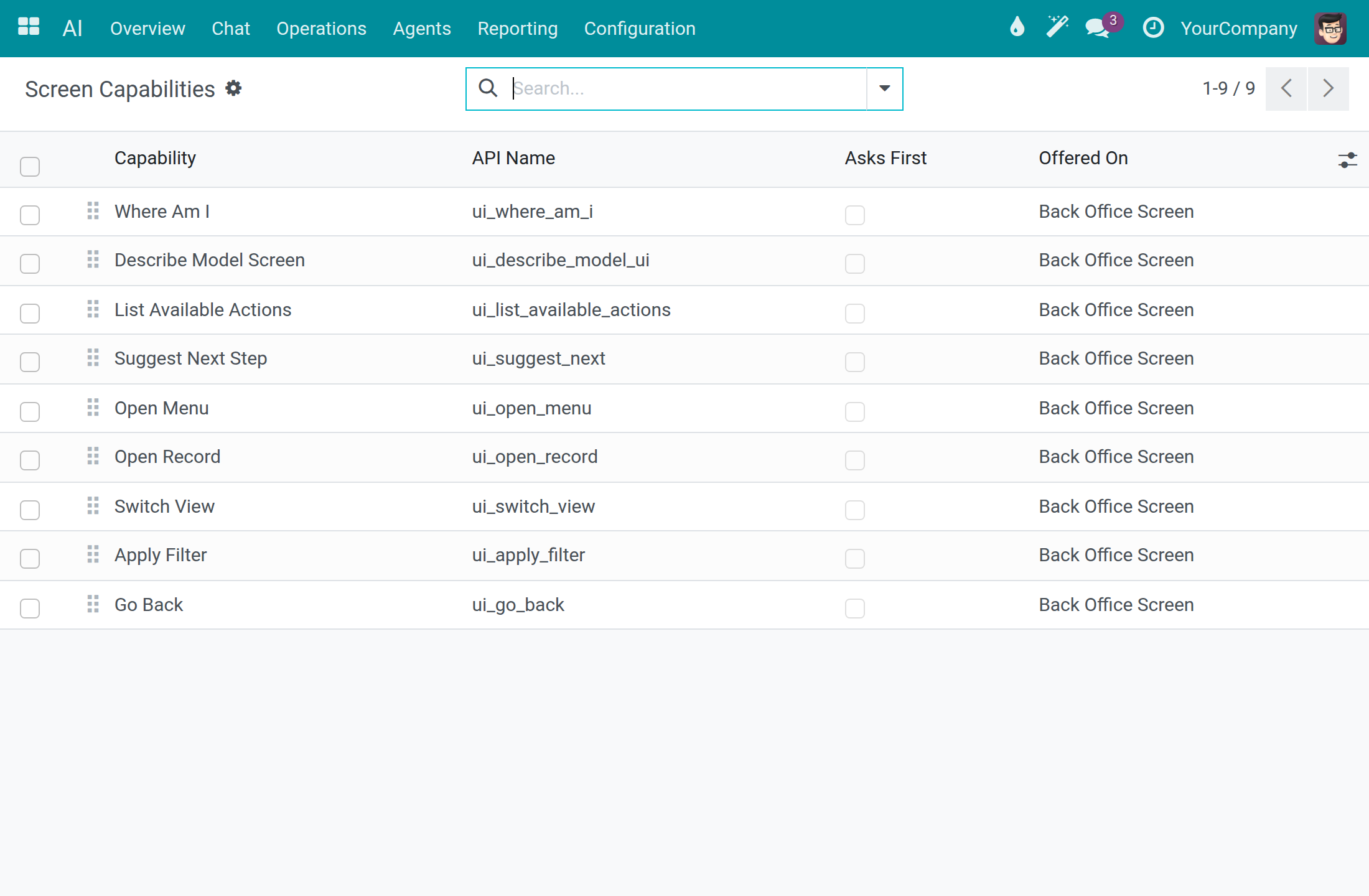This screenshot has height=896, width=1369.
Task: Click Back Office Screen in Apply Filter row
Action: (x=1116, y=555)
